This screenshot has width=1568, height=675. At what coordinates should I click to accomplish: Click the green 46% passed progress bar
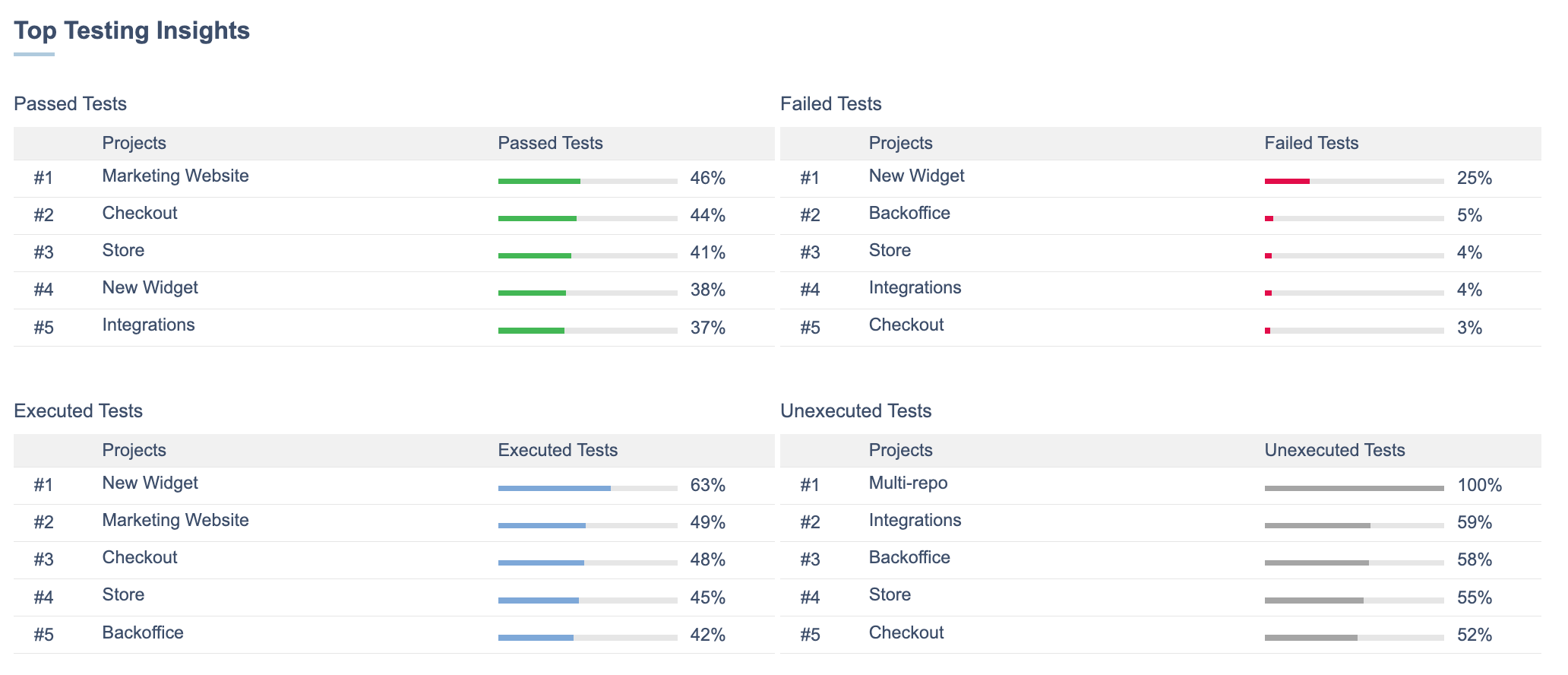click(586, 181)
